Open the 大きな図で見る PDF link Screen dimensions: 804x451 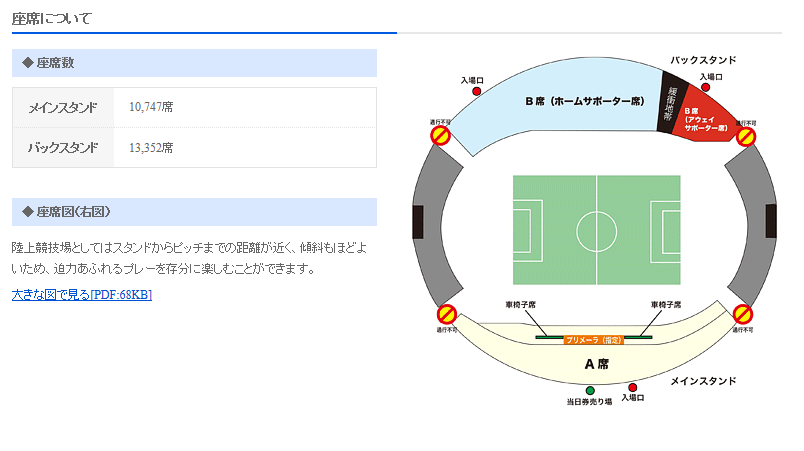pos(82,295)
